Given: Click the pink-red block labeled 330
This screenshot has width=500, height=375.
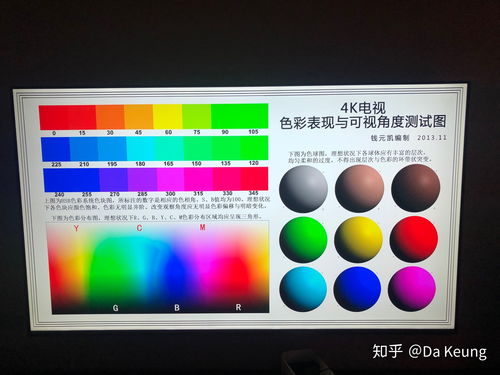Looking at the screenshot, I should click(227, 179).
